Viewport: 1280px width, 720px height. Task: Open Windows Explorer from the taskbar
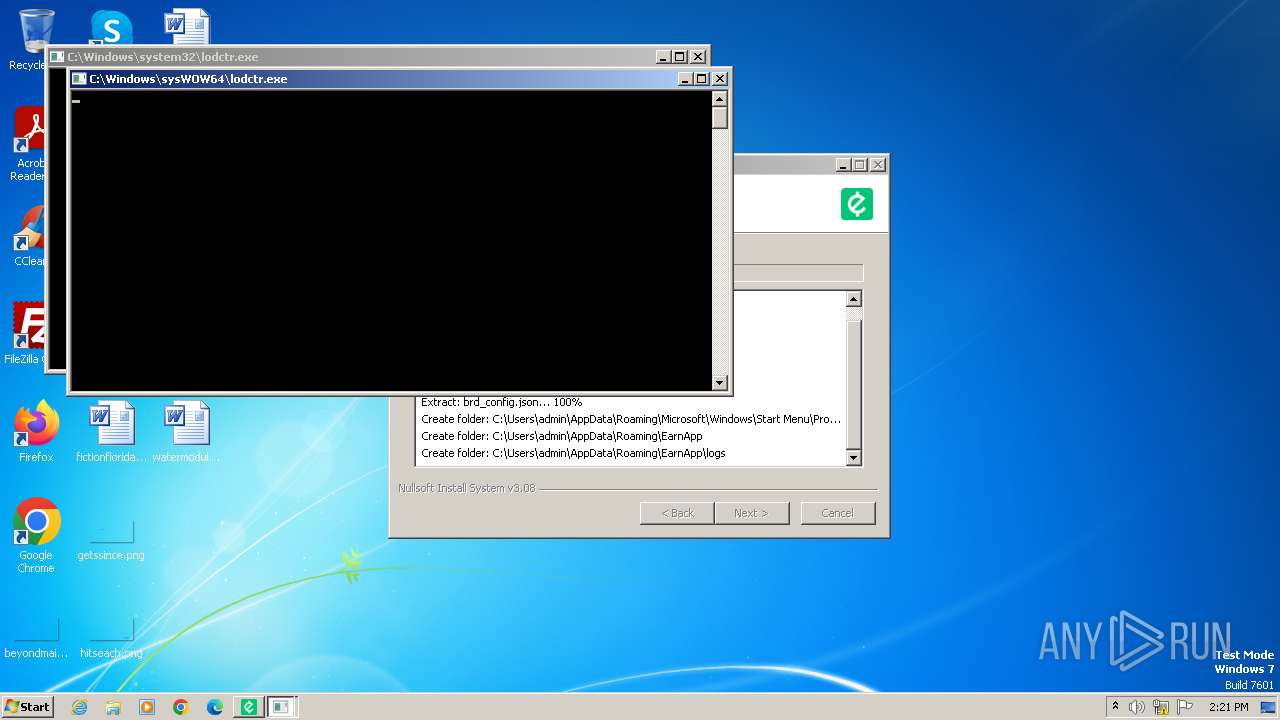[113, 707]
